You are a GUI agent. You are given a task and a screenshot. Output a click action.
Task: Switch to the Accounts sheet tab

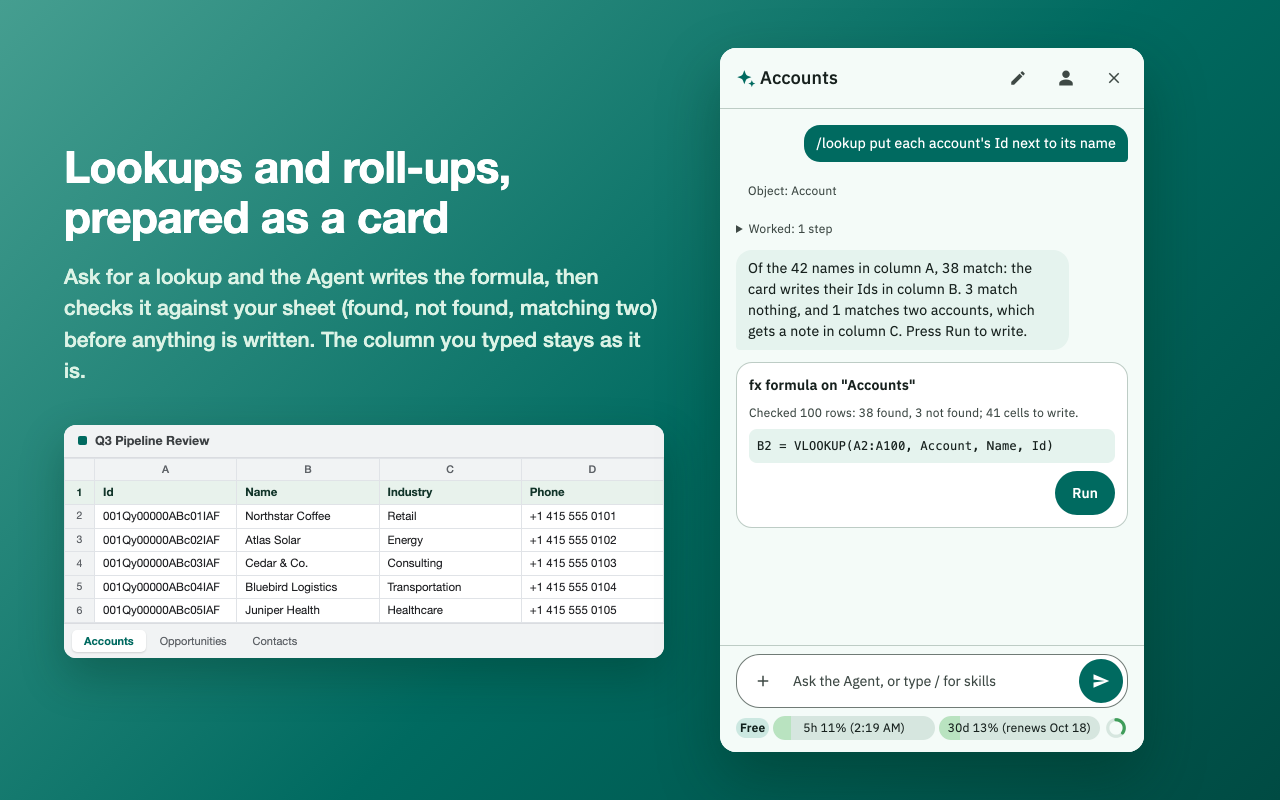coord(109,641)
